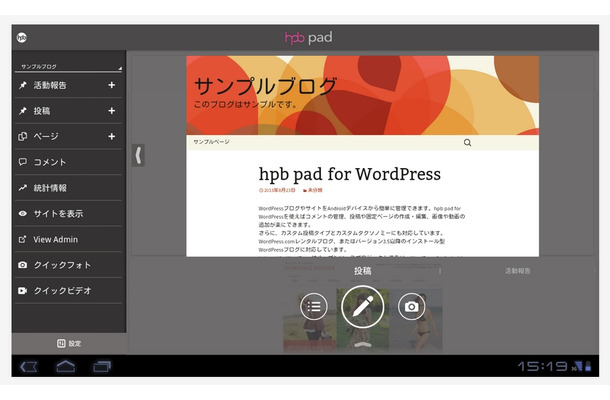Add new 活動報告 with plus icon
Image resolution: width=610 pixels, height=400 pixels.
tap(112, 85)
